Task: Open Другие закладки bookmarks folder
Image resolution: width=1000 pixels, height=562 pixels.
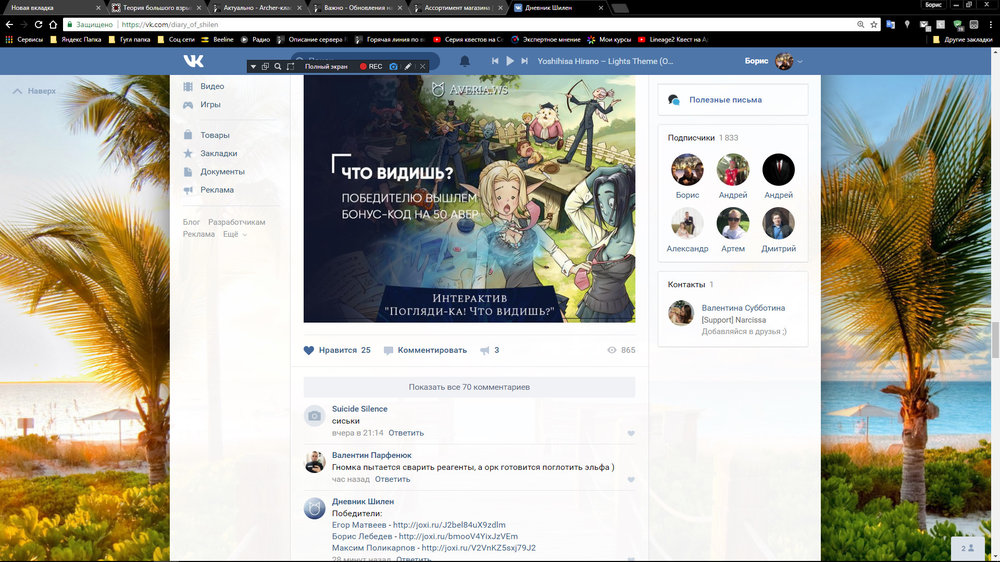Action: point(963,40)
